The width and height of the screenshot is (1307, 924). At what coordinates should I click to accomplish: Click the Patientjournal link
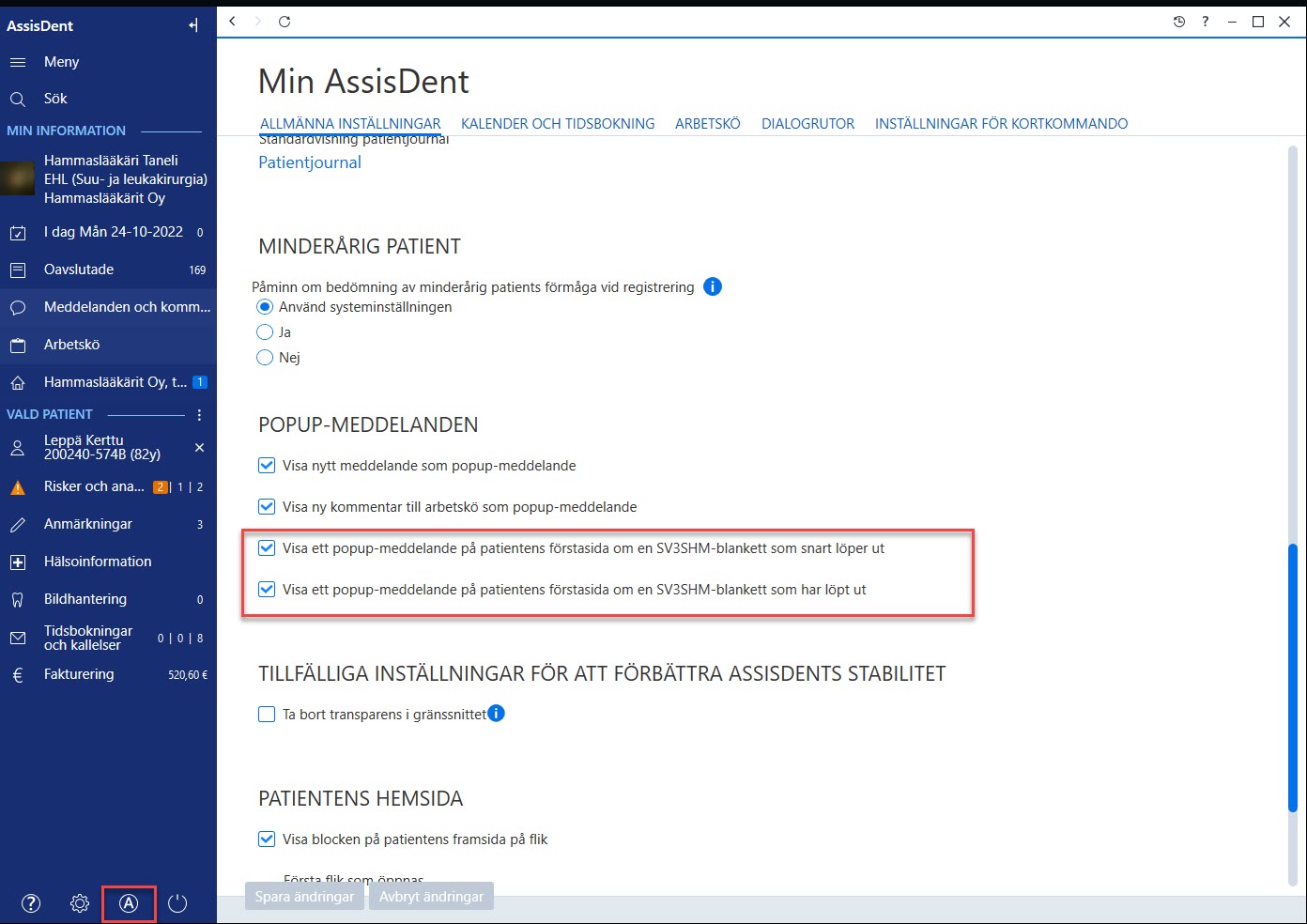[310, 162]
